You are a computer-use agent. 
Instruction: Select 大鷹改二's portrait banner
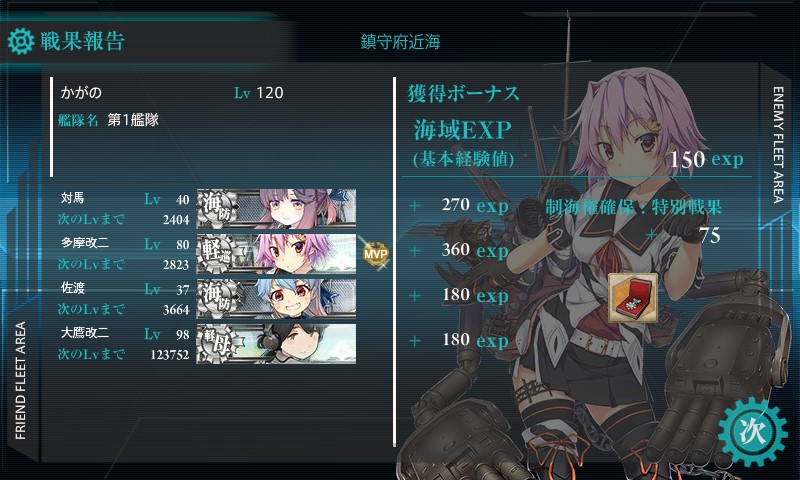coord(276,343)
